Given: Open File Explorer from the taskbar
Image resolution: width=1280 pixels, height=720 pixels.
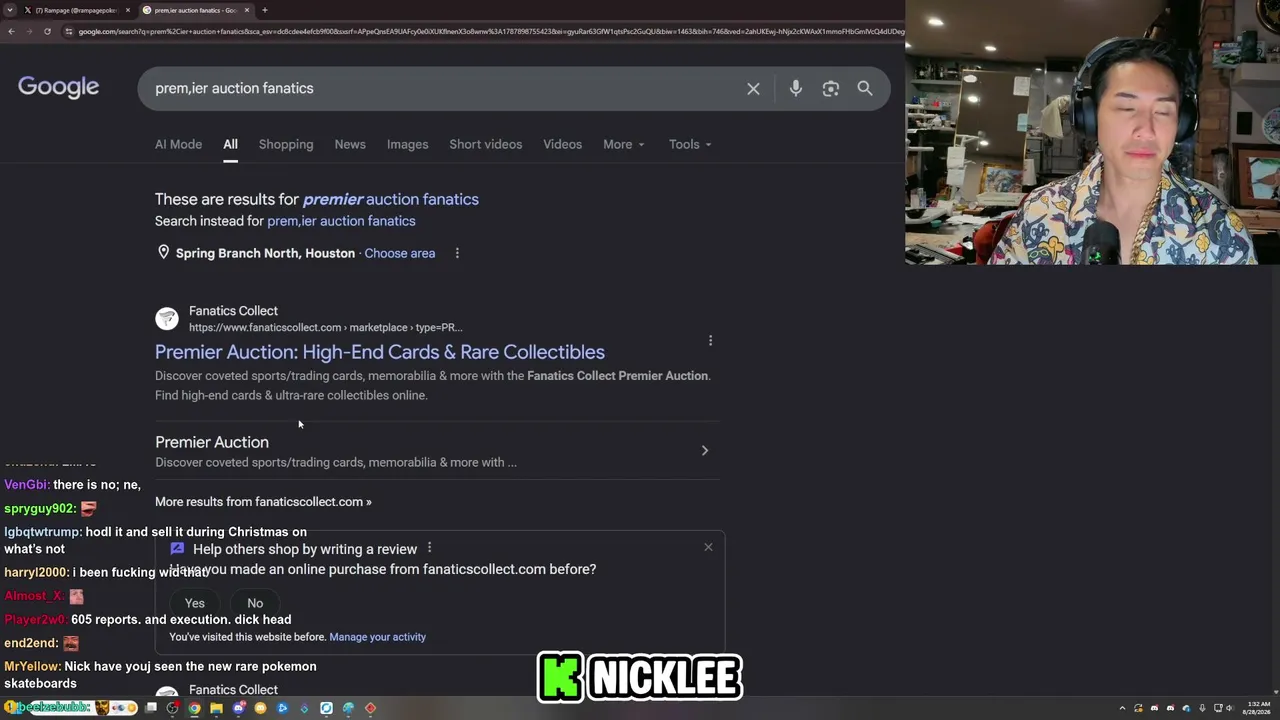Looking at the screenshot, I should click(x=216, y=708).
